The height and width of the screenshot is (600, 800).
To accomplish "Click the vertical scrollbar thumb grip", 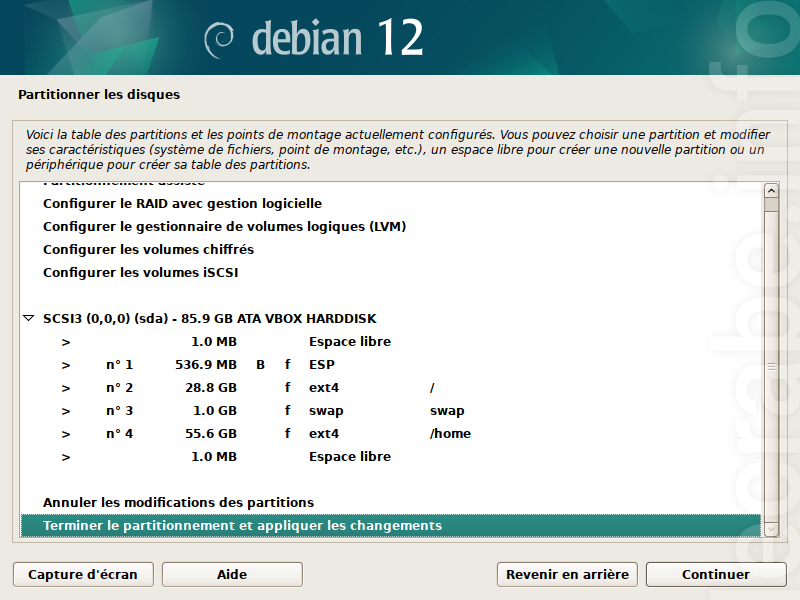I will click(771, 366).
